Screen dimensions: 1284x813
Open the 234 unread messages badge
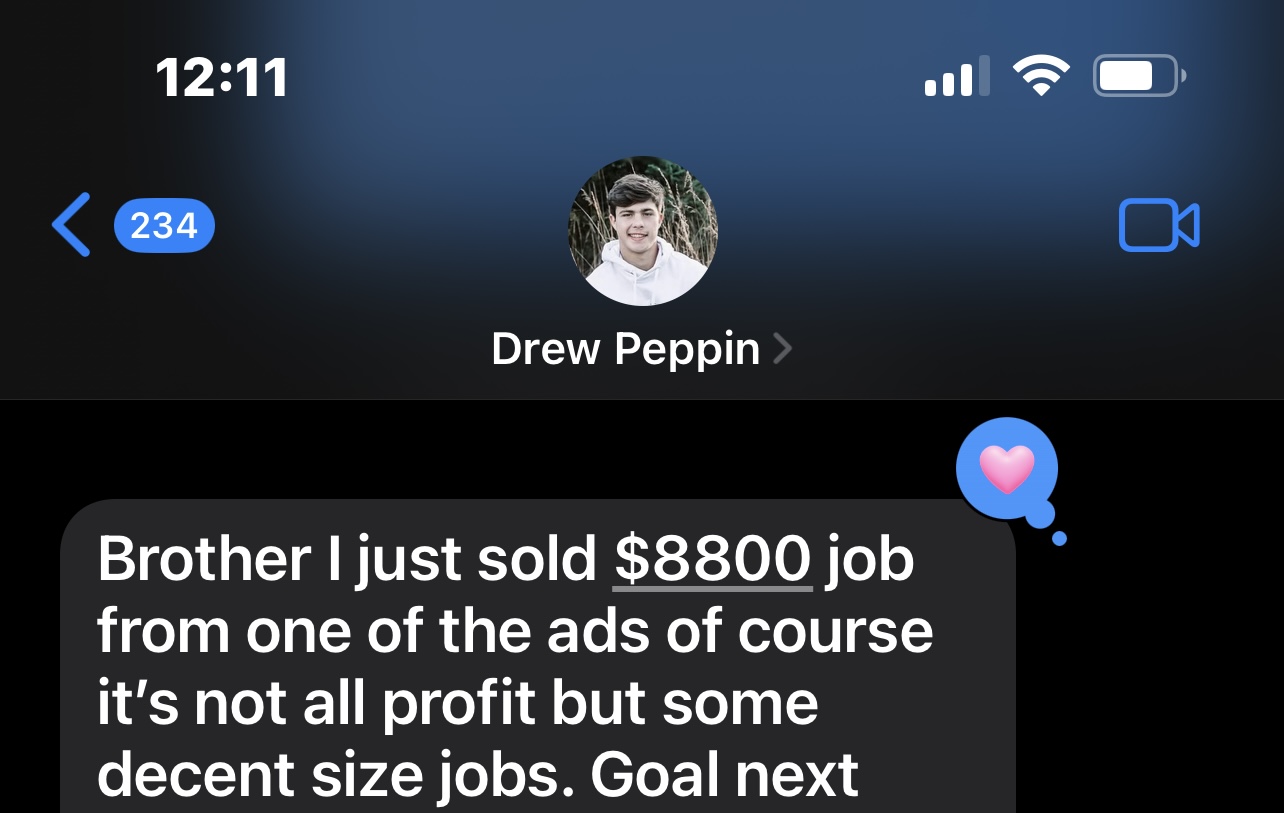coord(165,226)
